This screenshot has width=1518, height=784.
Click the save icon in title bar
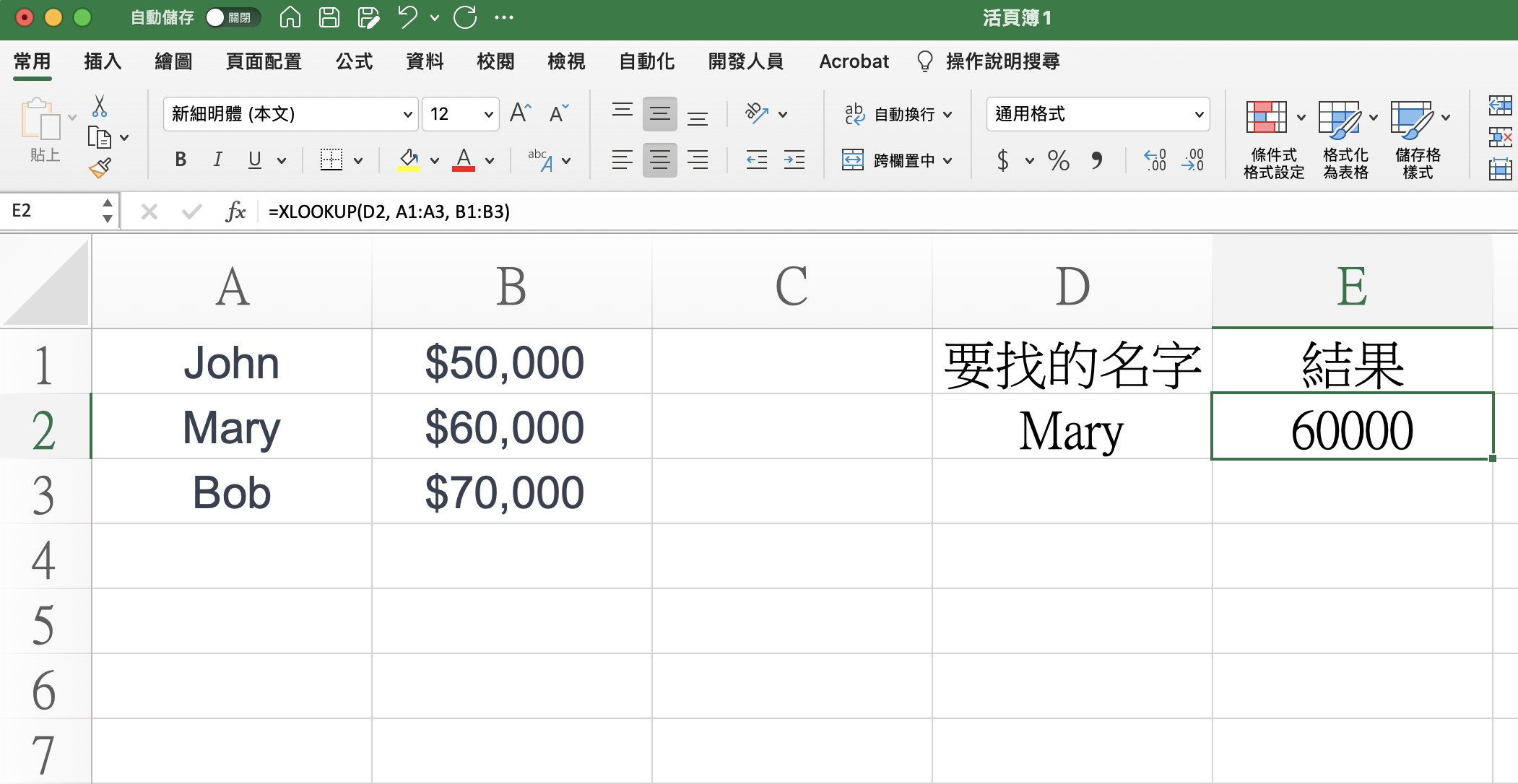[x=329, y=17]
